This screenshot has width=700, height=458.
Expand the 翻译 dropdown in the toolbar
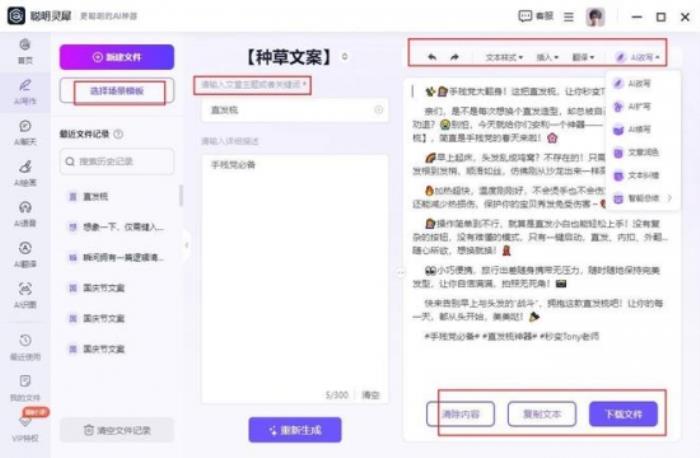pyautogui.click(x=583, y=58)
